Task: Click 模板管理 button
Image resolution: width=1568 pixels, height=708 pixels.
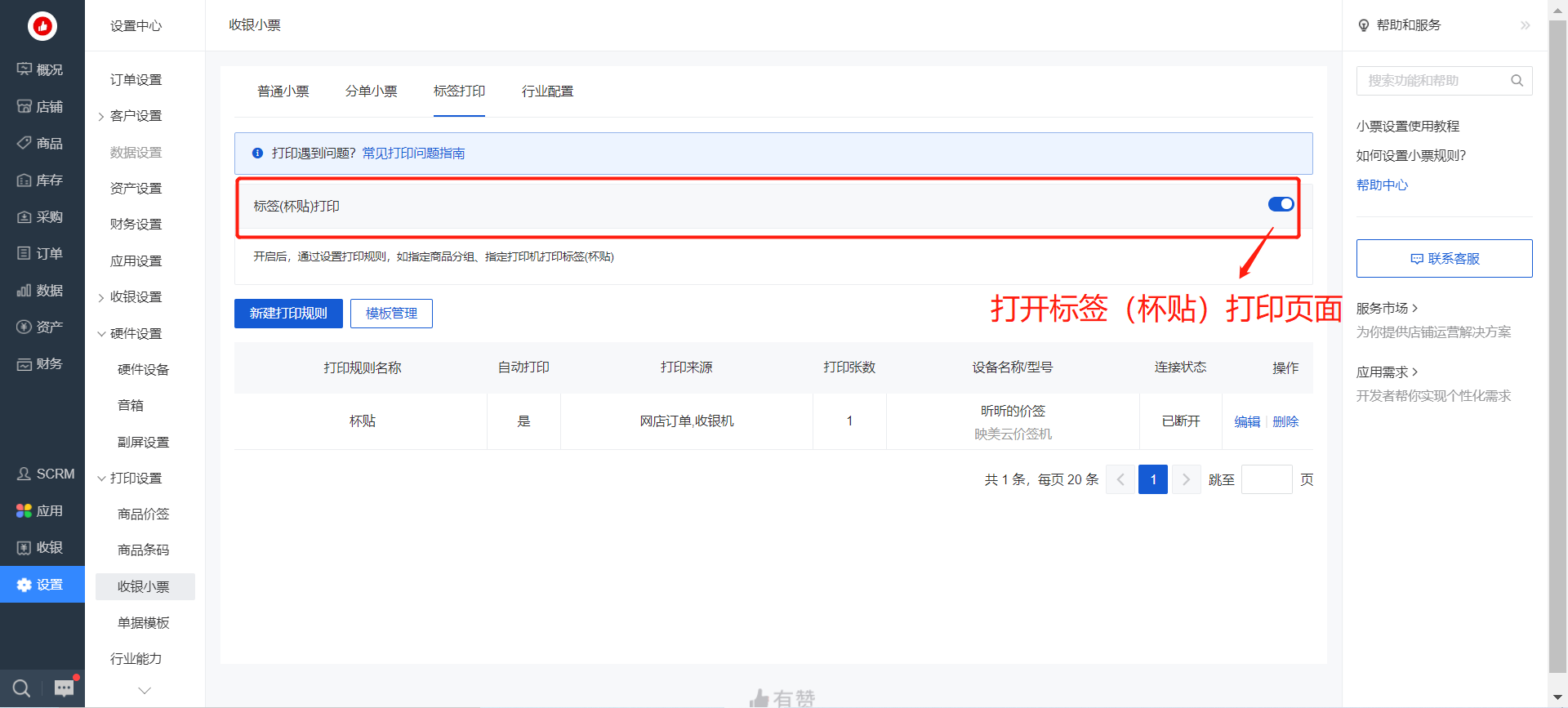Action: (x=391, y=314)
